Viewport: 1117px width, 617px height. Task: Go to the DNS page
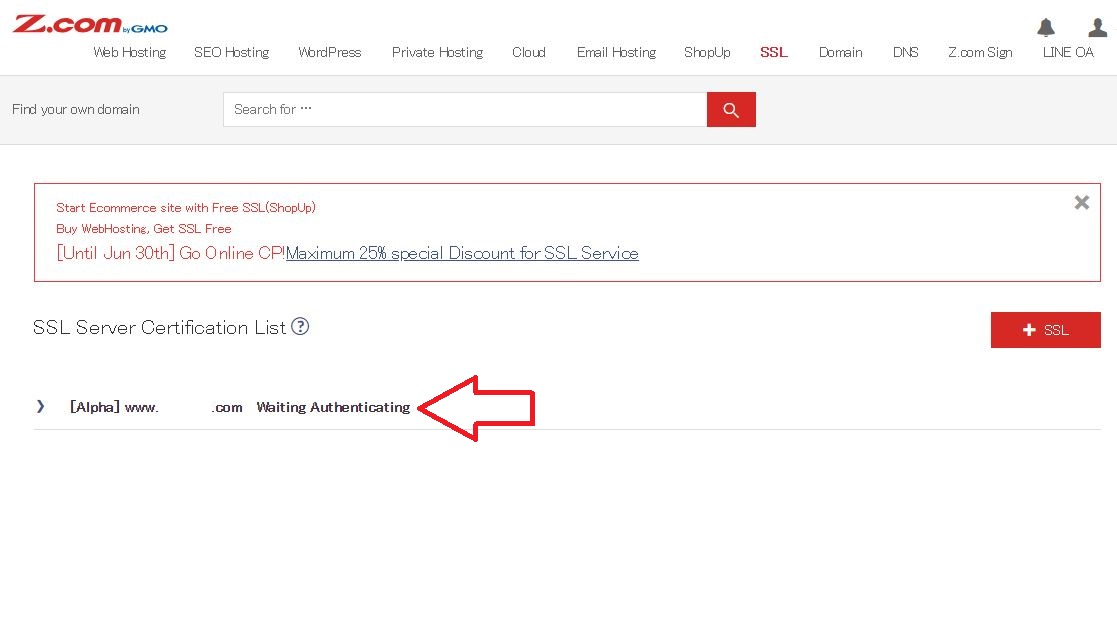(x=905, y=52)
